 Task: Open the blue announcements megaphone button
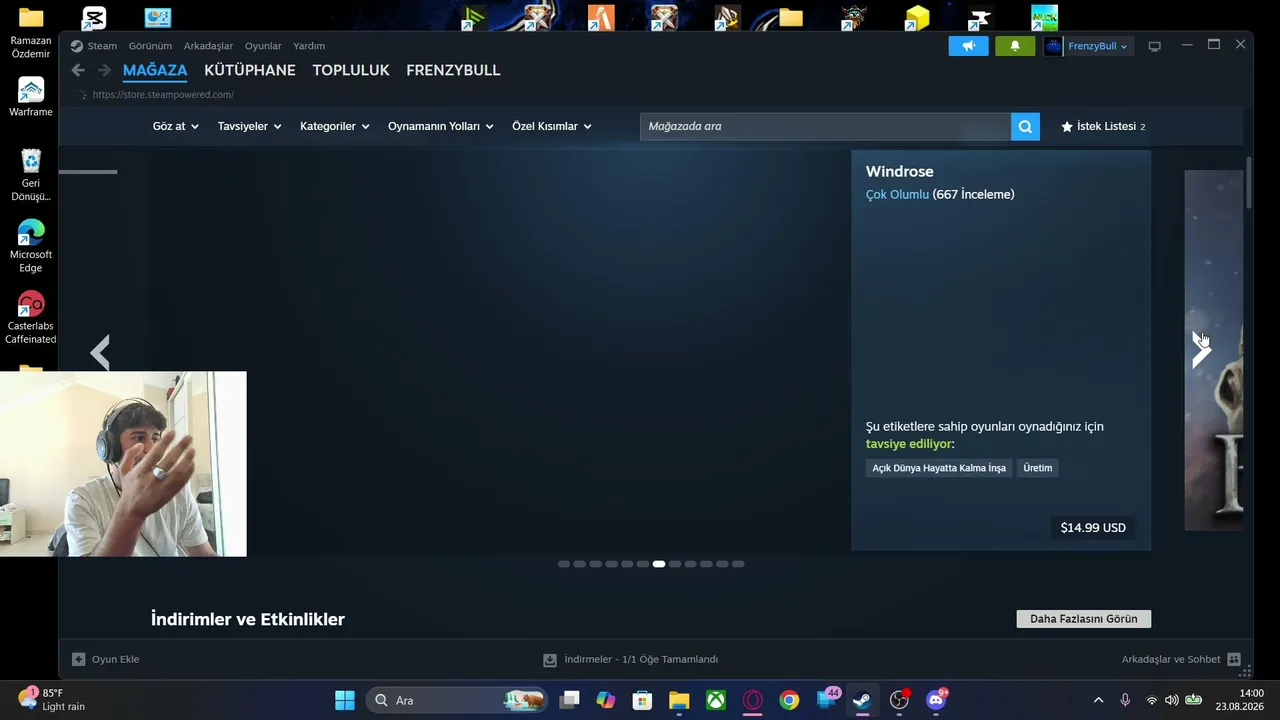click(x=968, y=46)
